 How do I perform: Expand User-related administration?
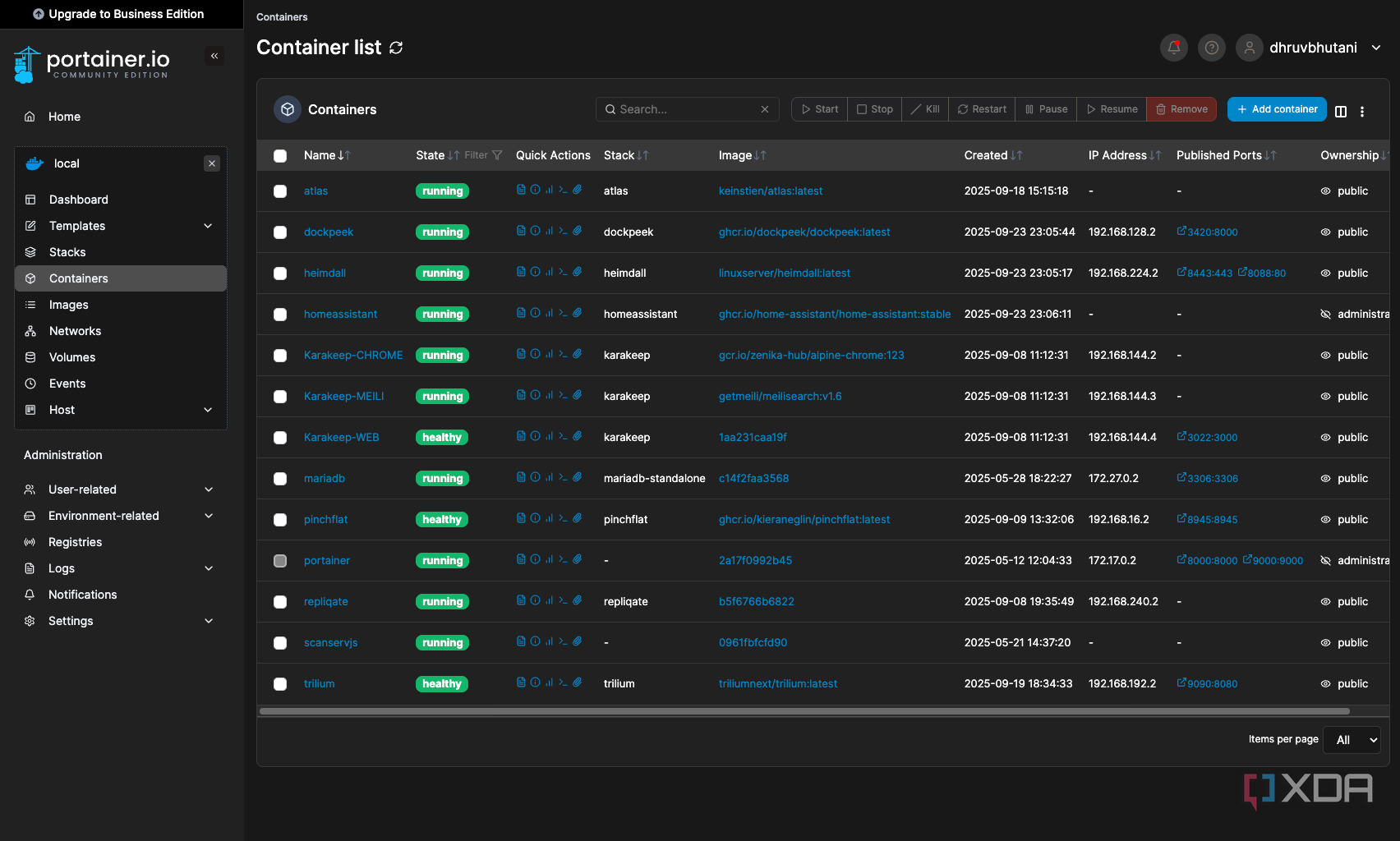121,489
